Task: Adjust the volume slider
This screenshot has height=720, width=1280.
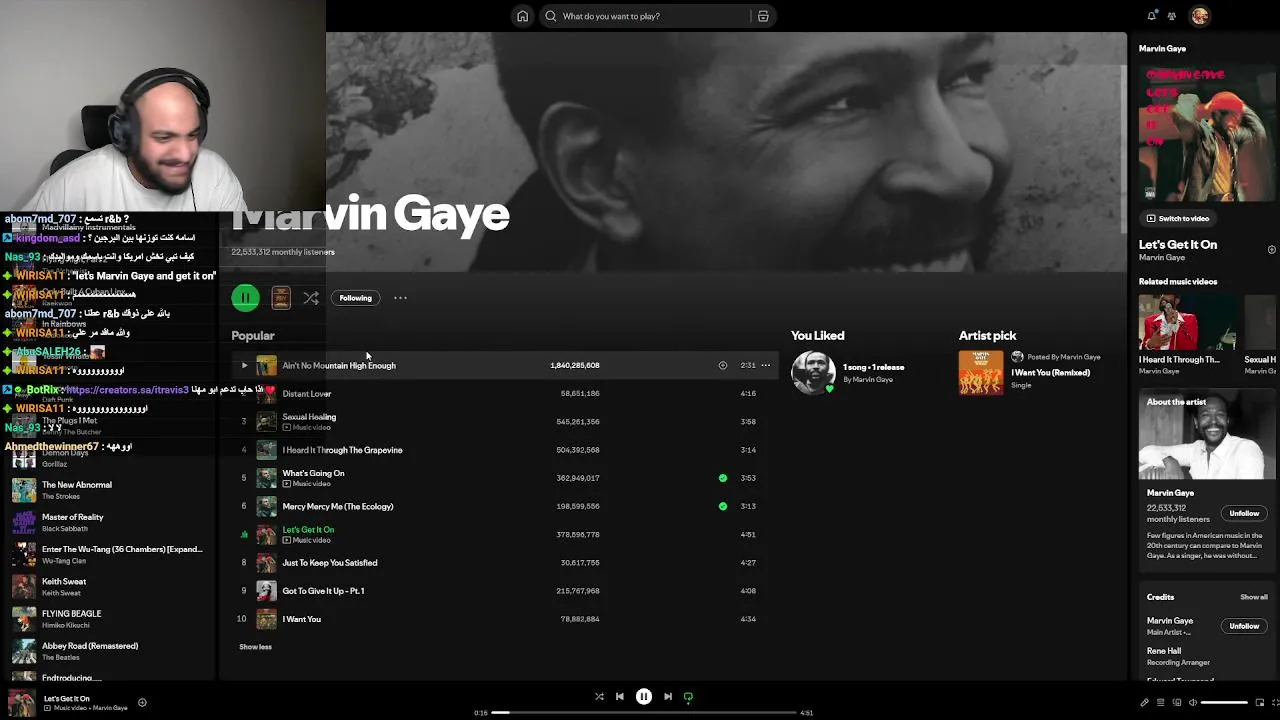Action: pos(1223,703)
